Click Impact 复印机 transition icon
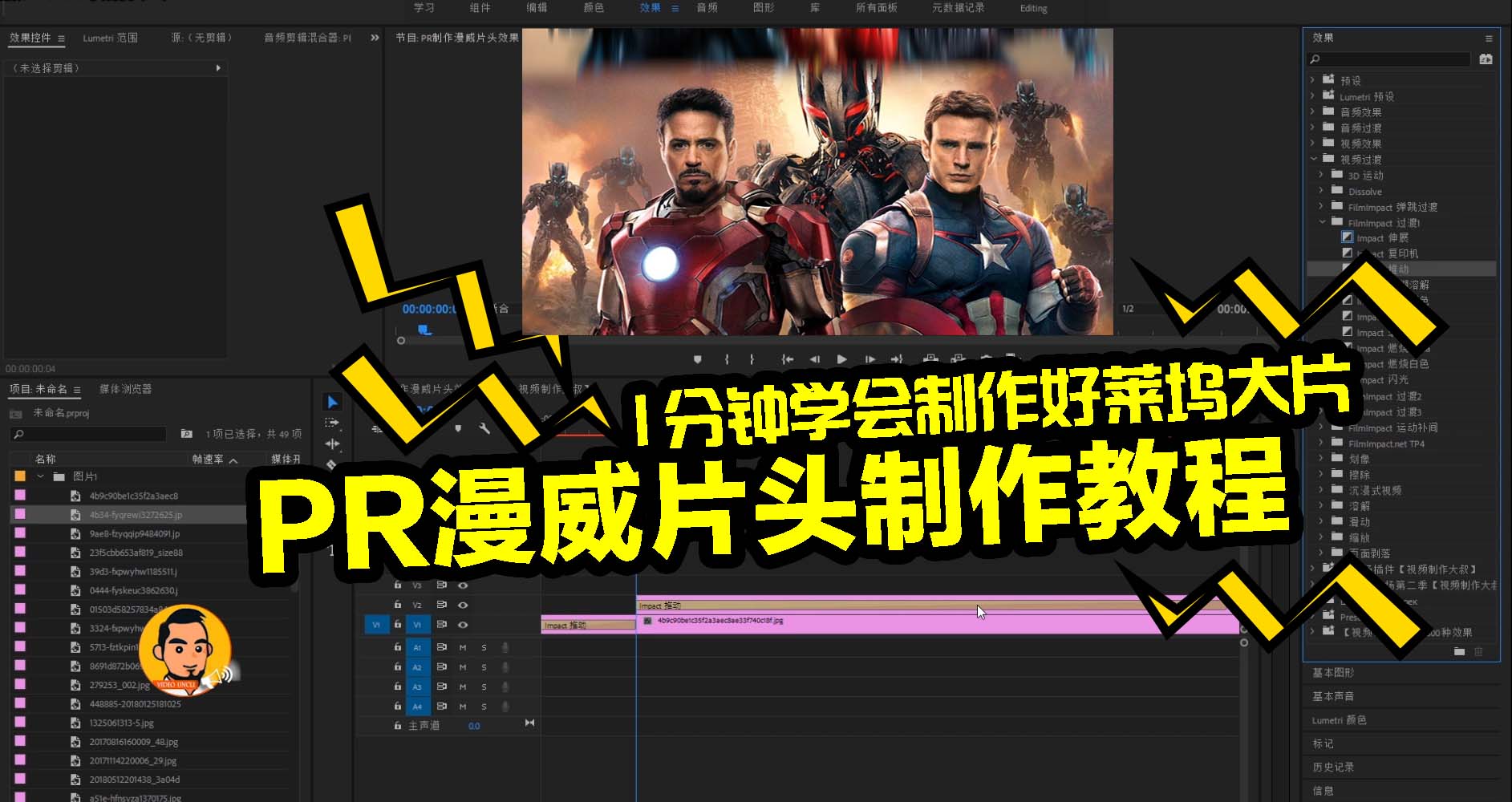The width and height of the screenshot is (1512, 802). 1348,253
